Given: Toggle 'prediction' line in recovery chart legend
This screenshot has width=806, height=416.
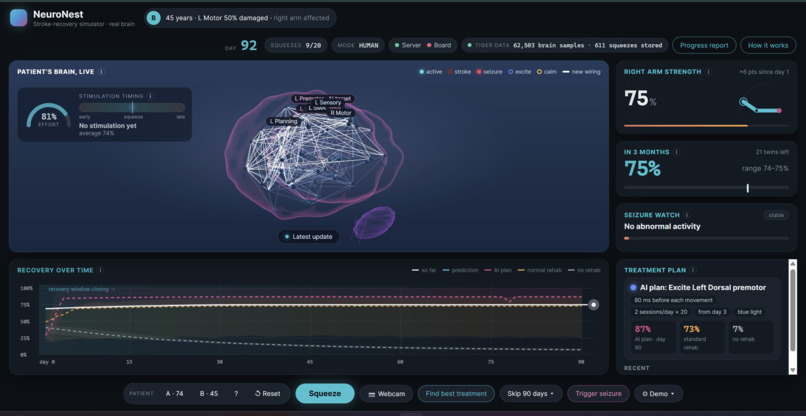Looking at the screenshot, I should click(460, 270).
